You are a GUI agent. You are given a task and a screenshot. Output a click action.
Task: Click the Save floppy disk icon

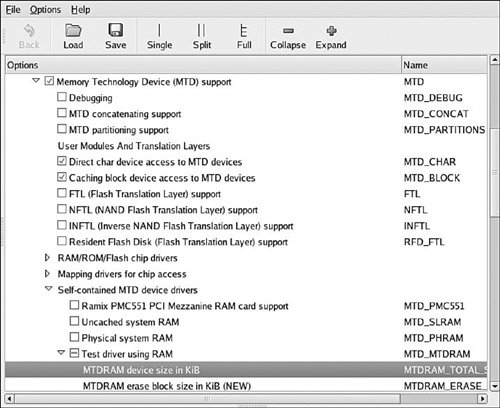(x=115, y=30)
